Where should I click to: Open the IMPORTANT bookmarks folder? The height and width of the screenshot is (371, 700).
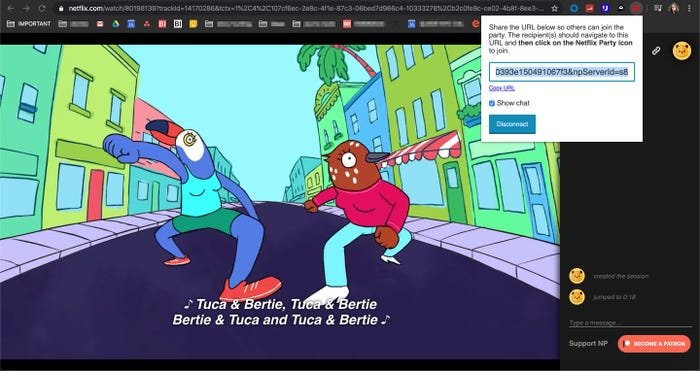[x=29, y=24]
